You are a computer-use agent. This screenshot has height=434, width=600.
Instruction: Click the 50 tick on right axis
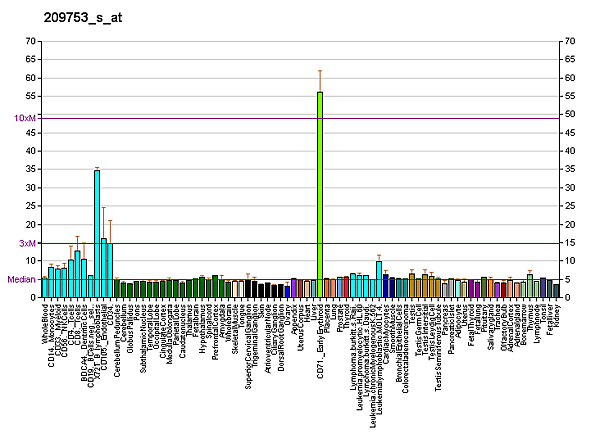click(x=570, y=114)
